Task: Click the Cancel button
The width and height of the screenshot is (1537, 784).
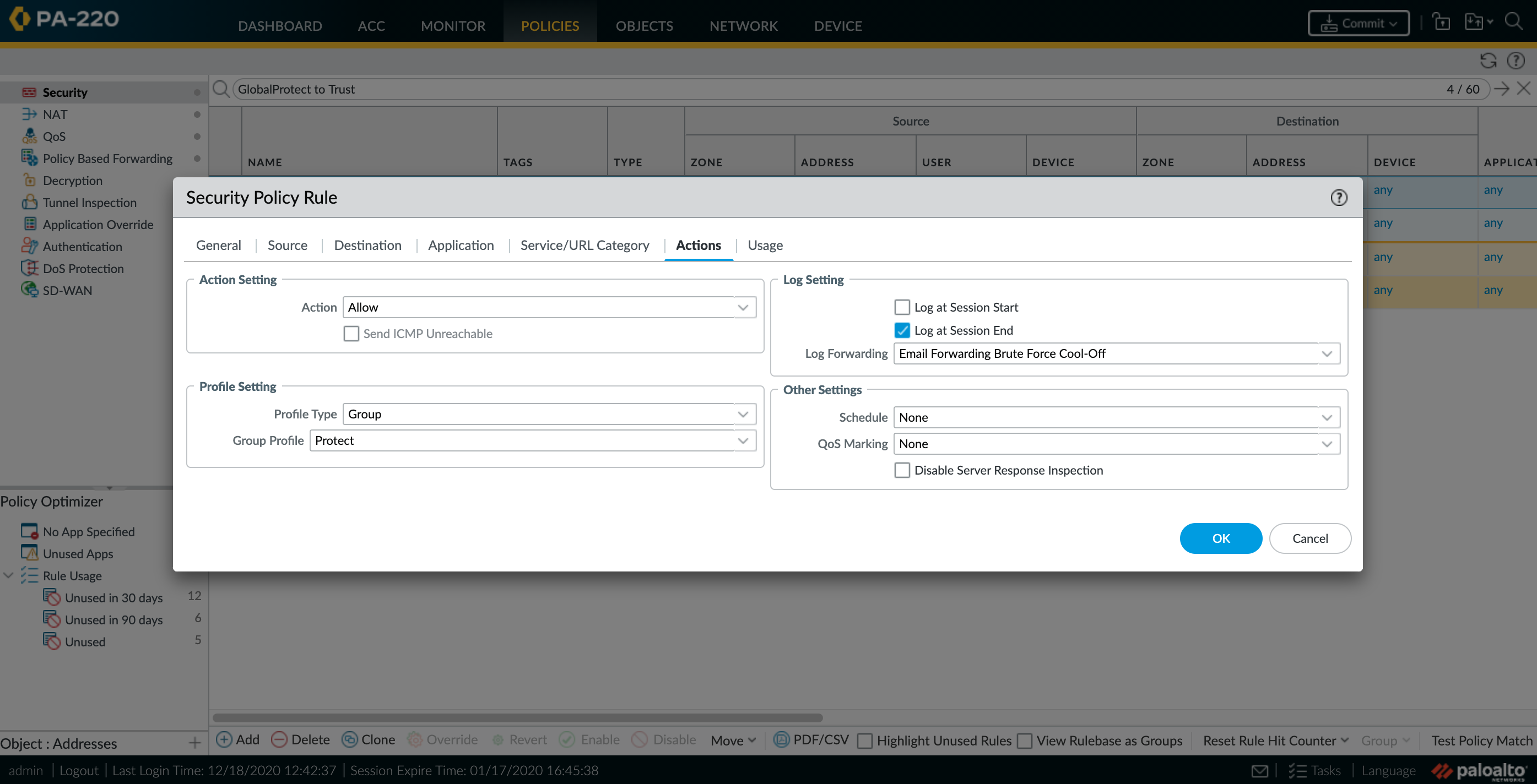Action: [1310, 538]
